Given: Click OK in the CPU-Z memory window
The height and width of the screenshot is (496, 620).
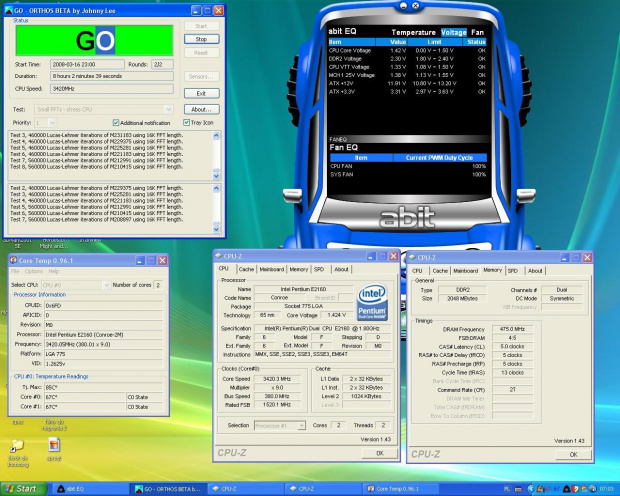Looking at the screenshot, I should [x=573, y=454].
